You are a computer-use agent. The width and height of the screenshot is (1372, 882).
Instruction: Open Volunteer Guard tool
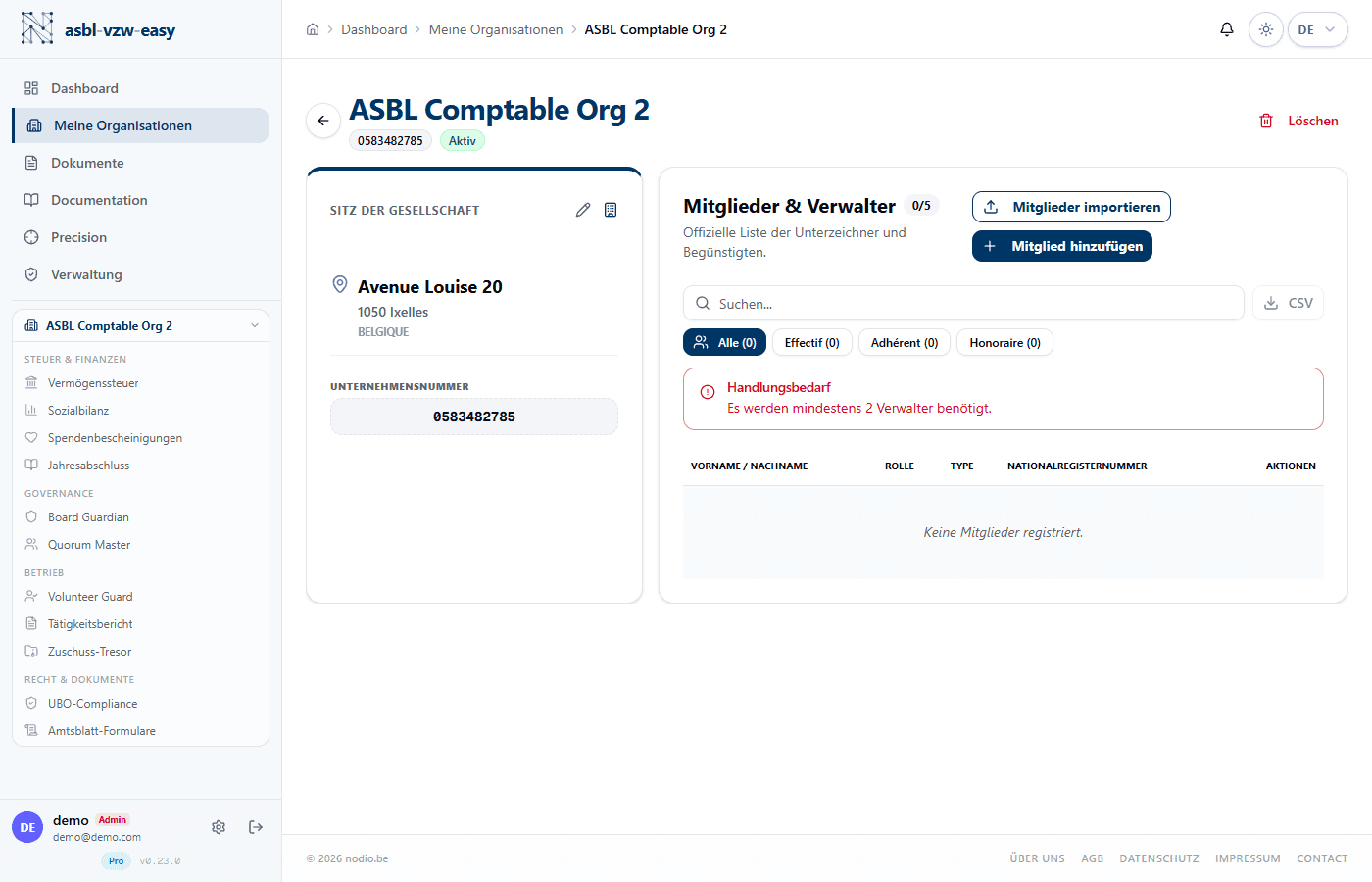[x=140, y=597]
